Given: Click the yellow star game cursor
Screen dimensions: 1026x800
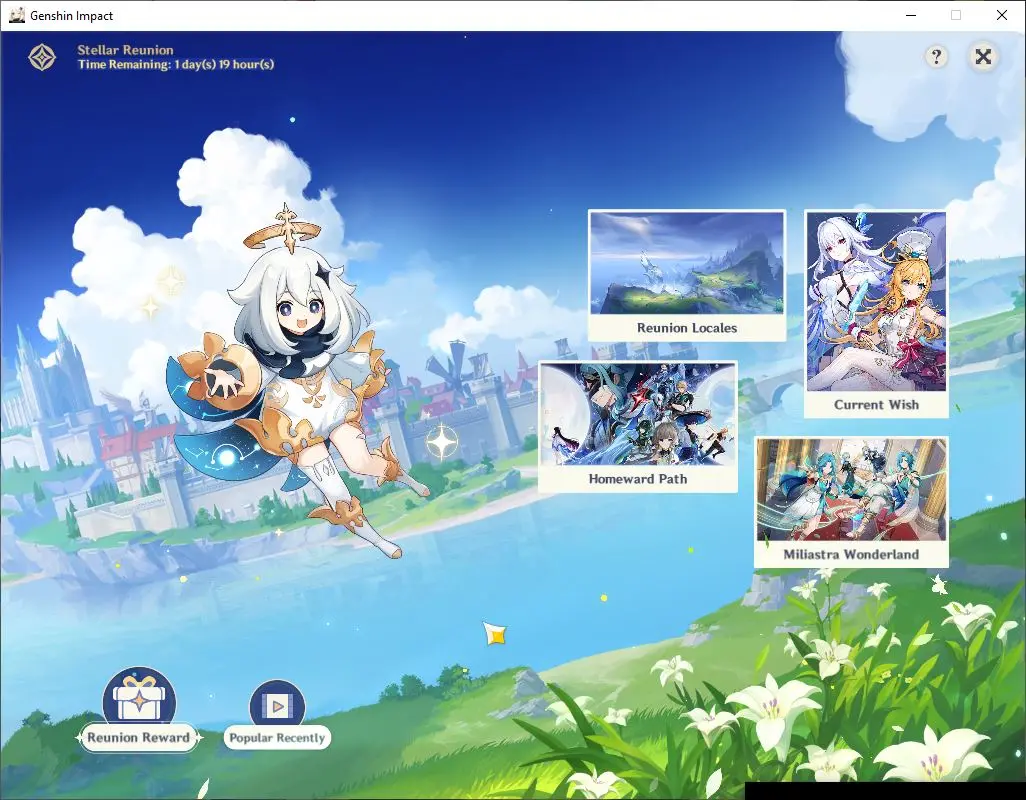Looking at the screenshot, I should pyautogui.click(x=495, y=634).
